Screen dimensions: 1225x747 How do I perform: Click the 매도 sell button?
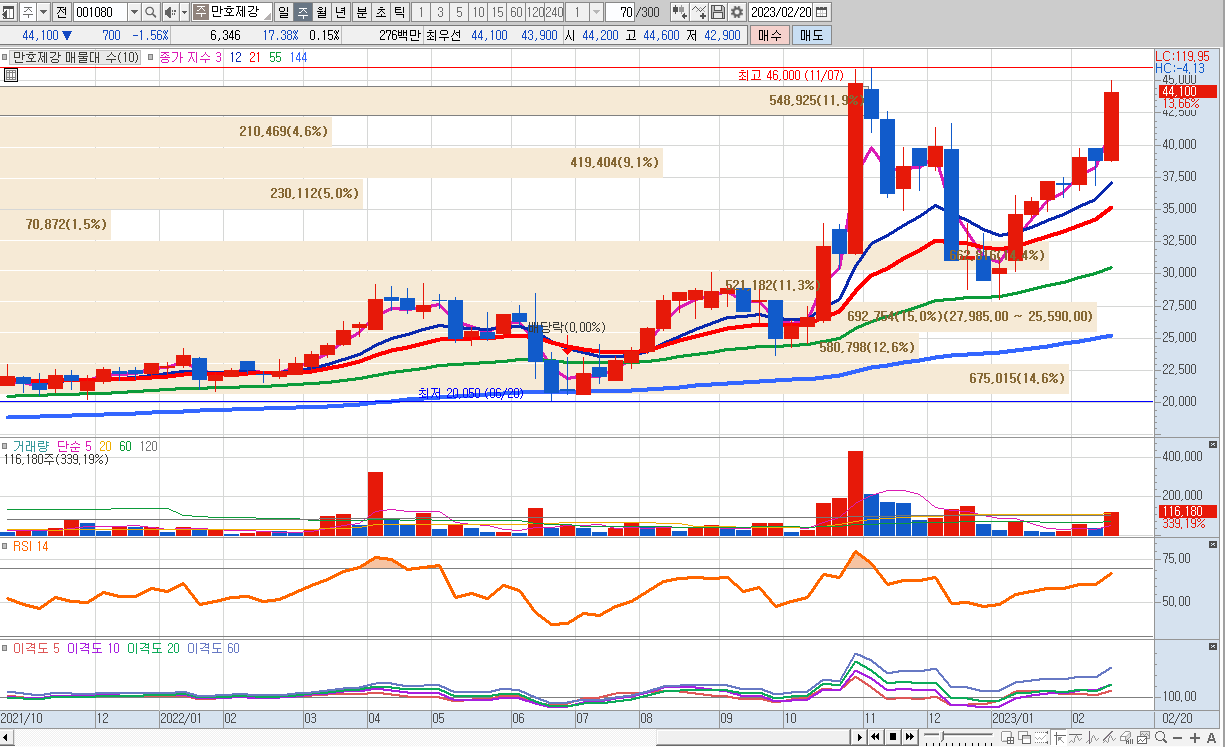coord(811,35)
